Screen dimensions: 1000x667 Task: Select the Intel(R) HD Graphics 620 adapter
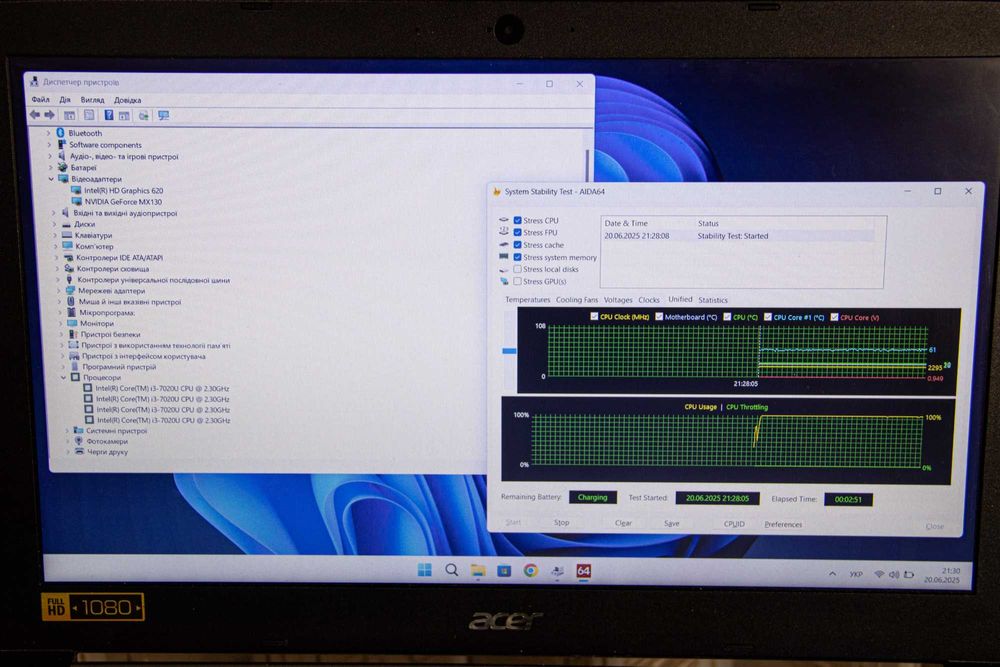pos(117,190)
